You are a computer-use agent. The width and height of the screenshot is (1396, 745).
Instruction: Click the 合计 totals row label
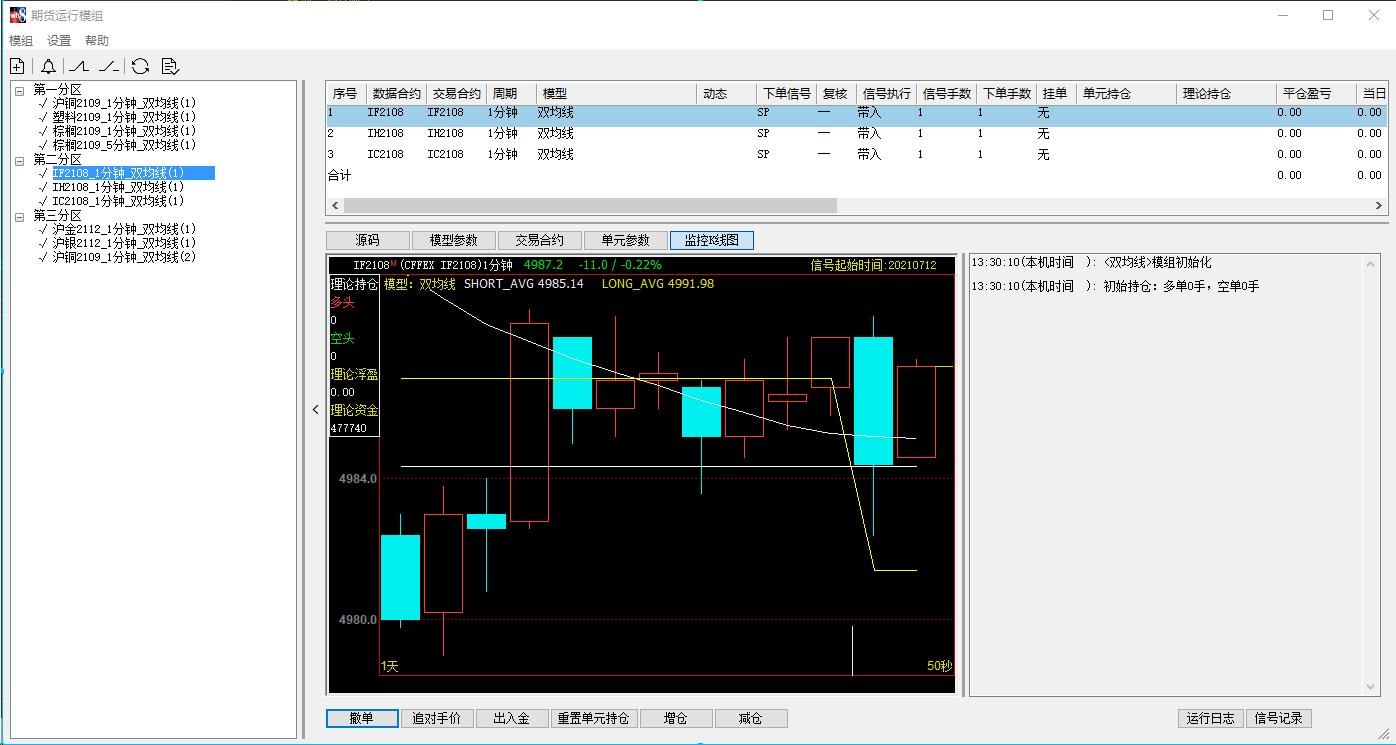click(340, 175)
